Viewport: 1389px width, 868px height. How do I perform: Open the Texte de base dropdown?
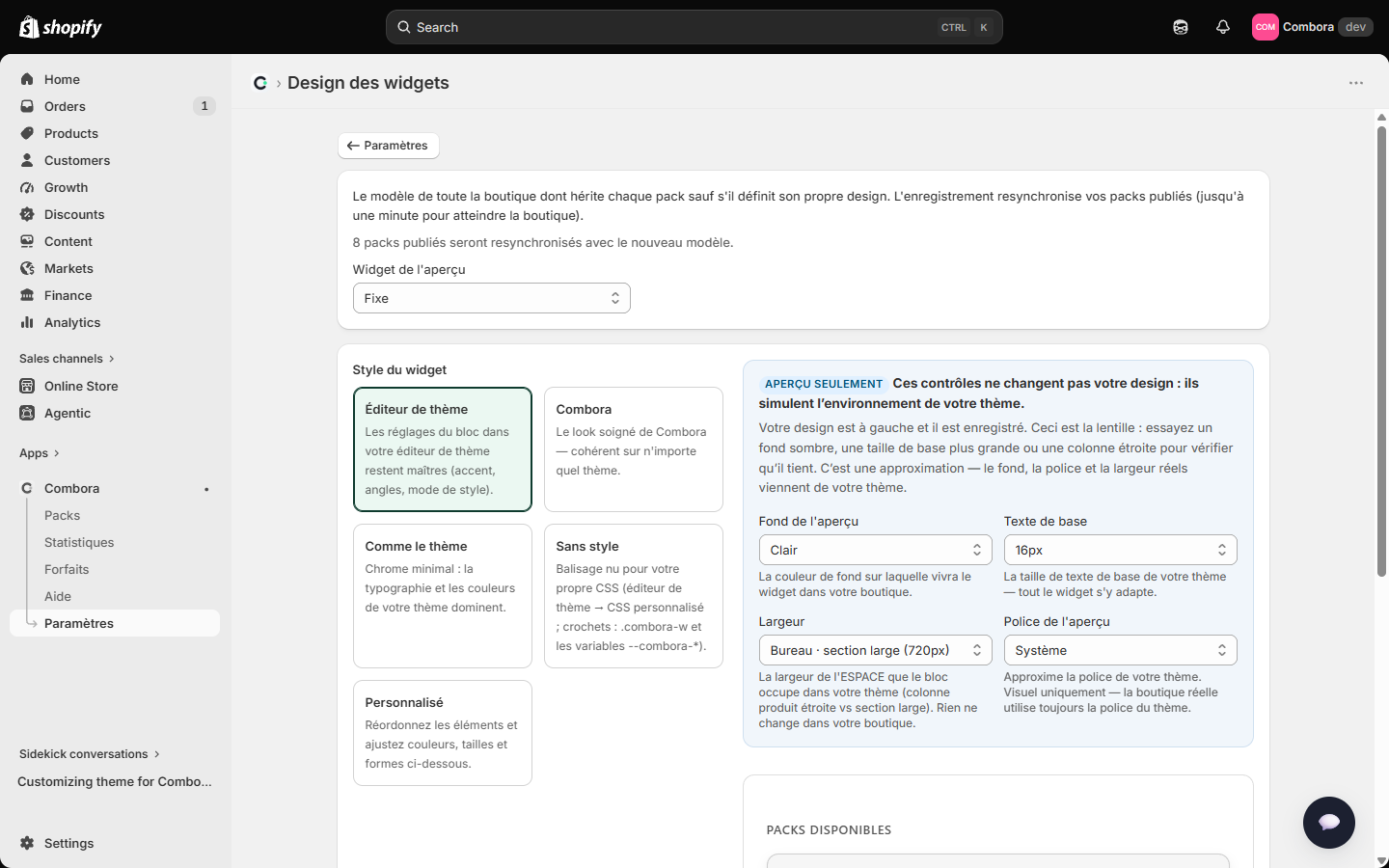[x=1120, y=550]
